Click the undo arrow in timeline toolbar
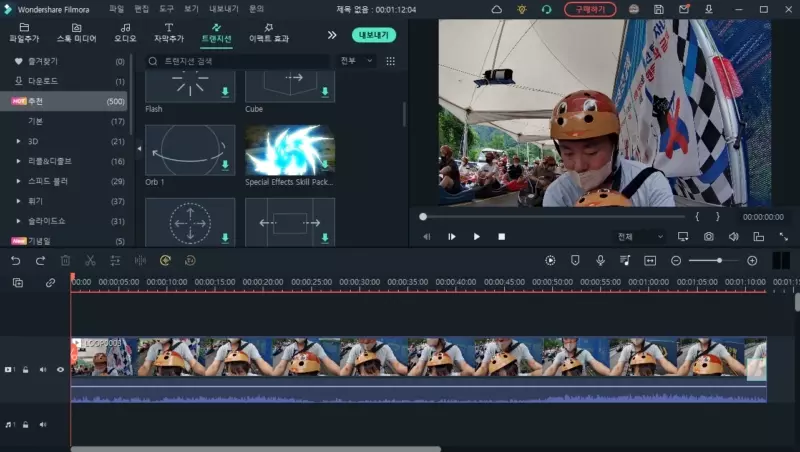Screen dimensions: 800x452 pos(15,261)
